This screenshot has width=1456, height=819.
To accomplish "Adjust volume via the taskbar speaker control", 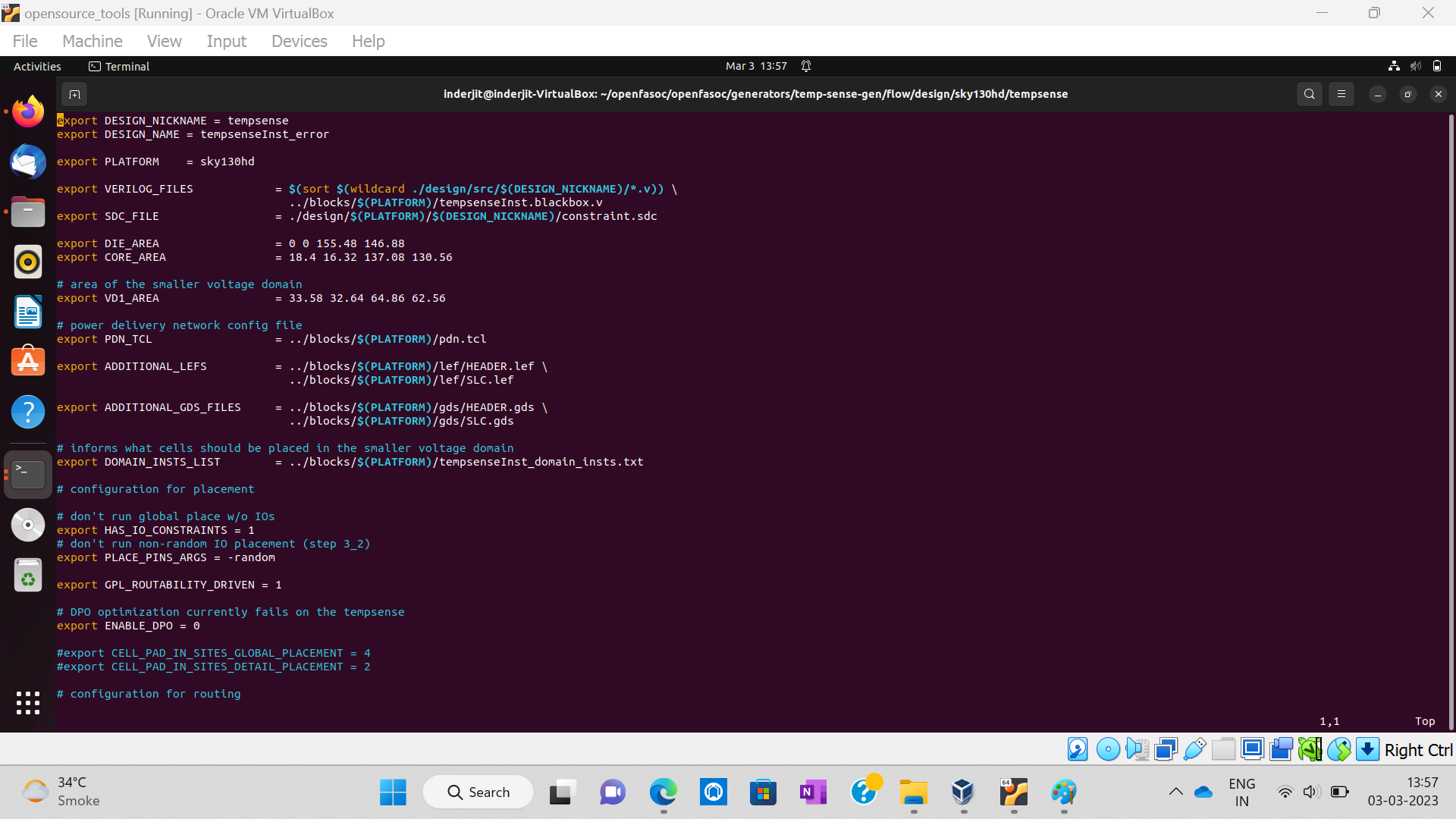I will (x=1313, y=791).
